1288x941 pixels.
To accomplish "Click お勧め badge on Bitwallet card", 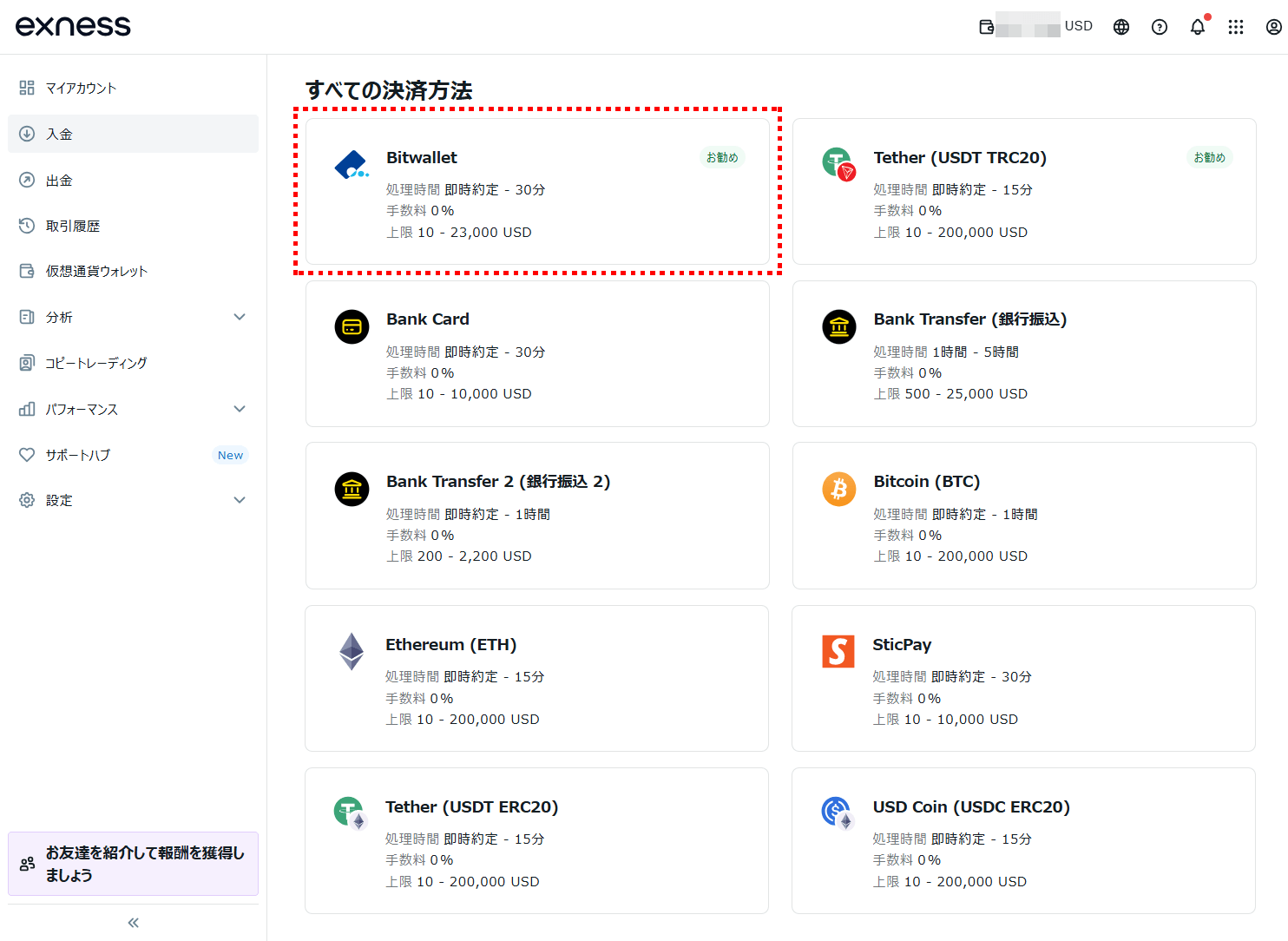I will click(x=722, y=157).
